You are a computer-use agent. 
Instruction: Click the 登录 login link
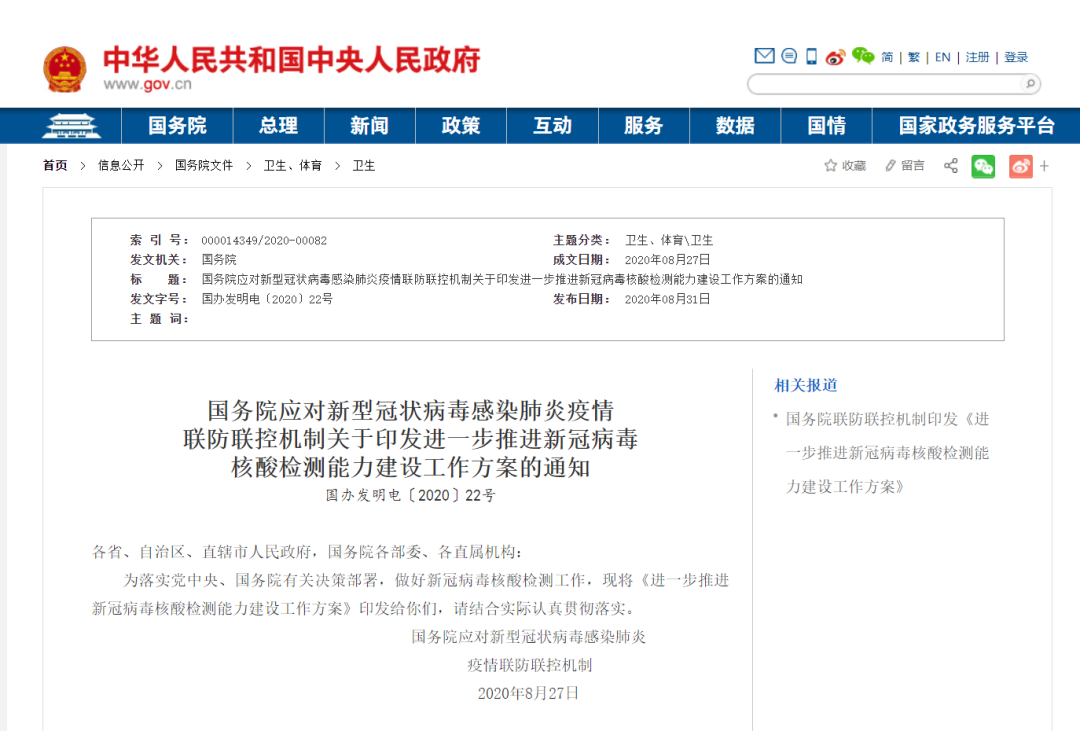pos(1016,57)
